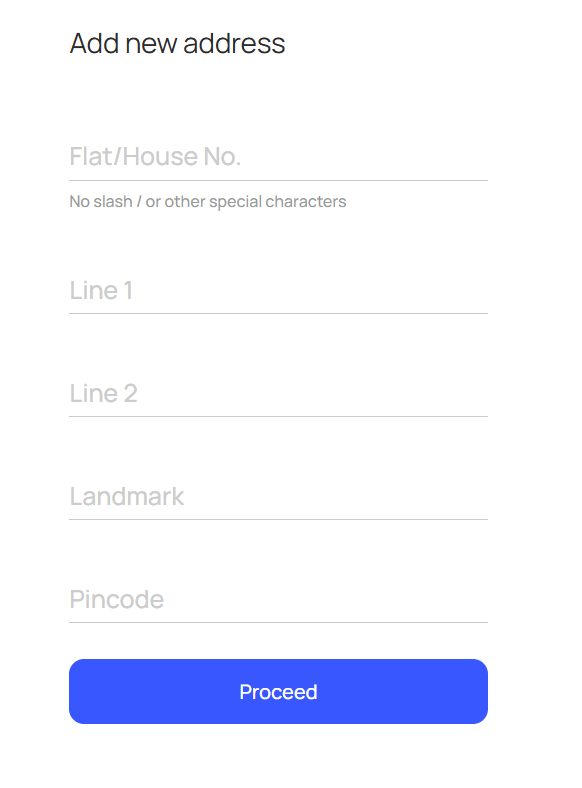Click the 'Line 1' placeholder label

[x=101, y=290]
